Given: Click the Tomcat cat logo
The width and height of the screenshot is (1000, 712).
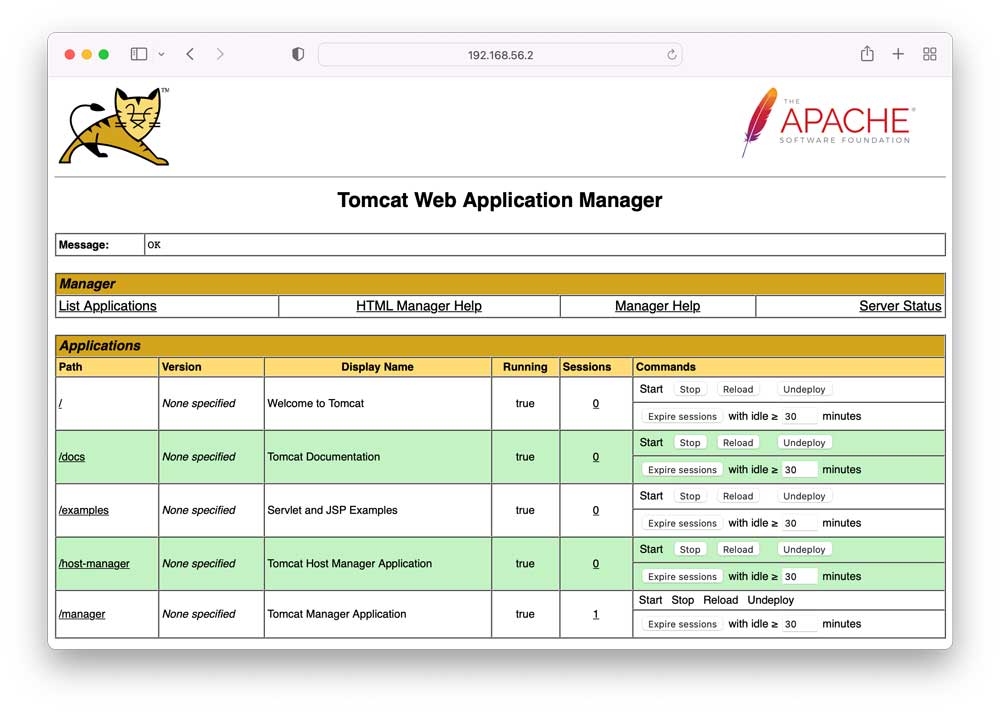Looking at the screenshot, I should [115, 126].
